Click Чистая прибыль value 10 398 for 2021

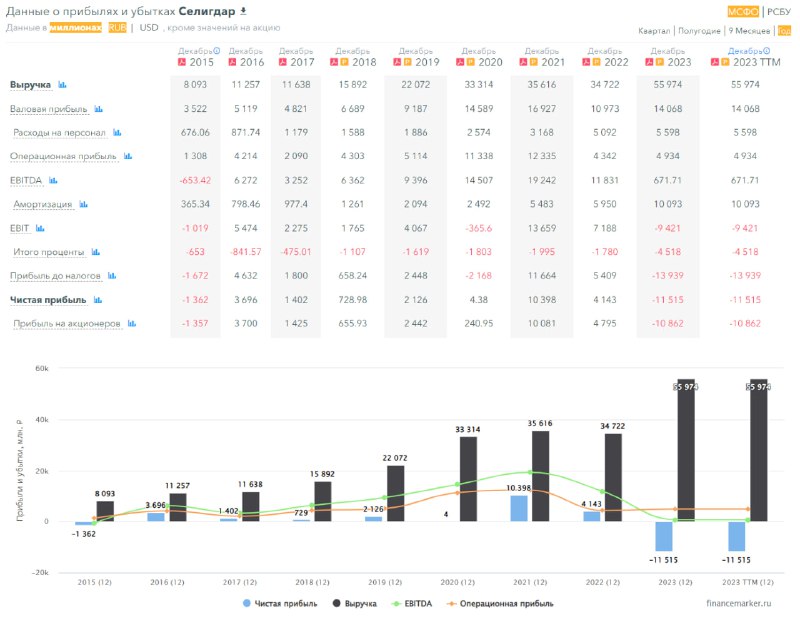542,300
